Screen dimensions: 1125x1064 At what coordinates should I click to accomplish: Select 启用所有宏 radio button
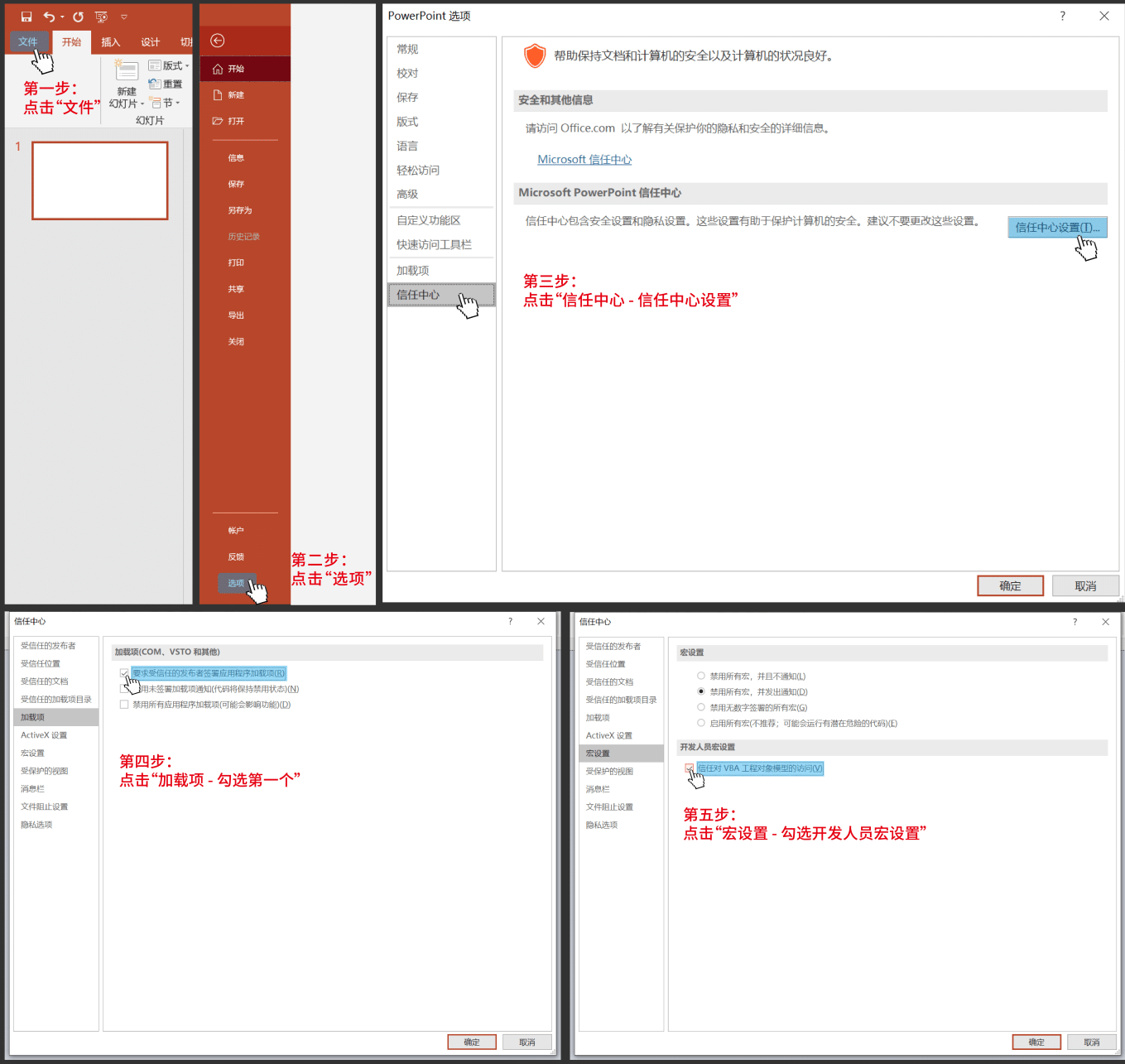tap(701, 723)
